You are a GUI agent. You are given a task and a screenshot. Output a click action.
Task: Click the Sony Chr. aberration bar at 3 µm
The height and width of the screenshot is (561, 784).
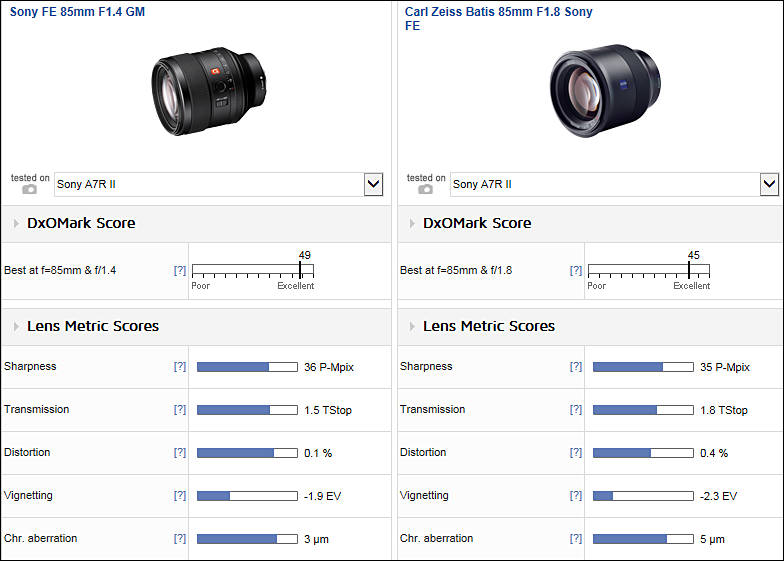pyautogui.click(x=248, y=539)
